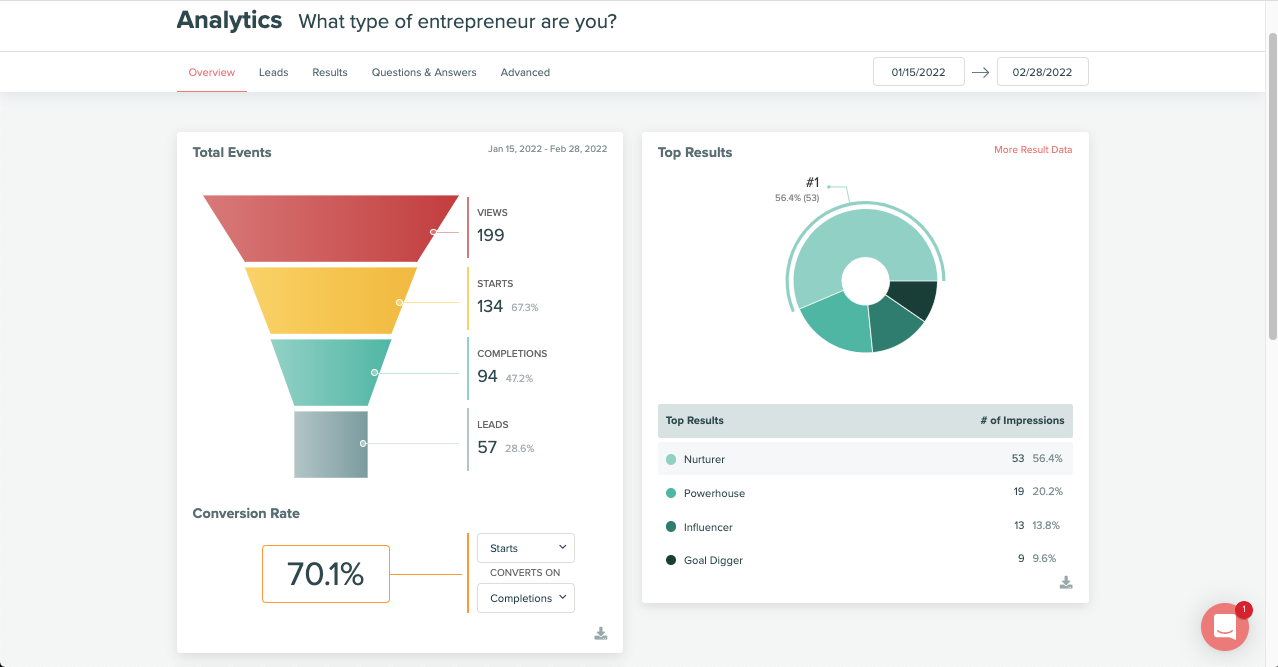Click the yellow Starts funnel segment

pos(330,300)
